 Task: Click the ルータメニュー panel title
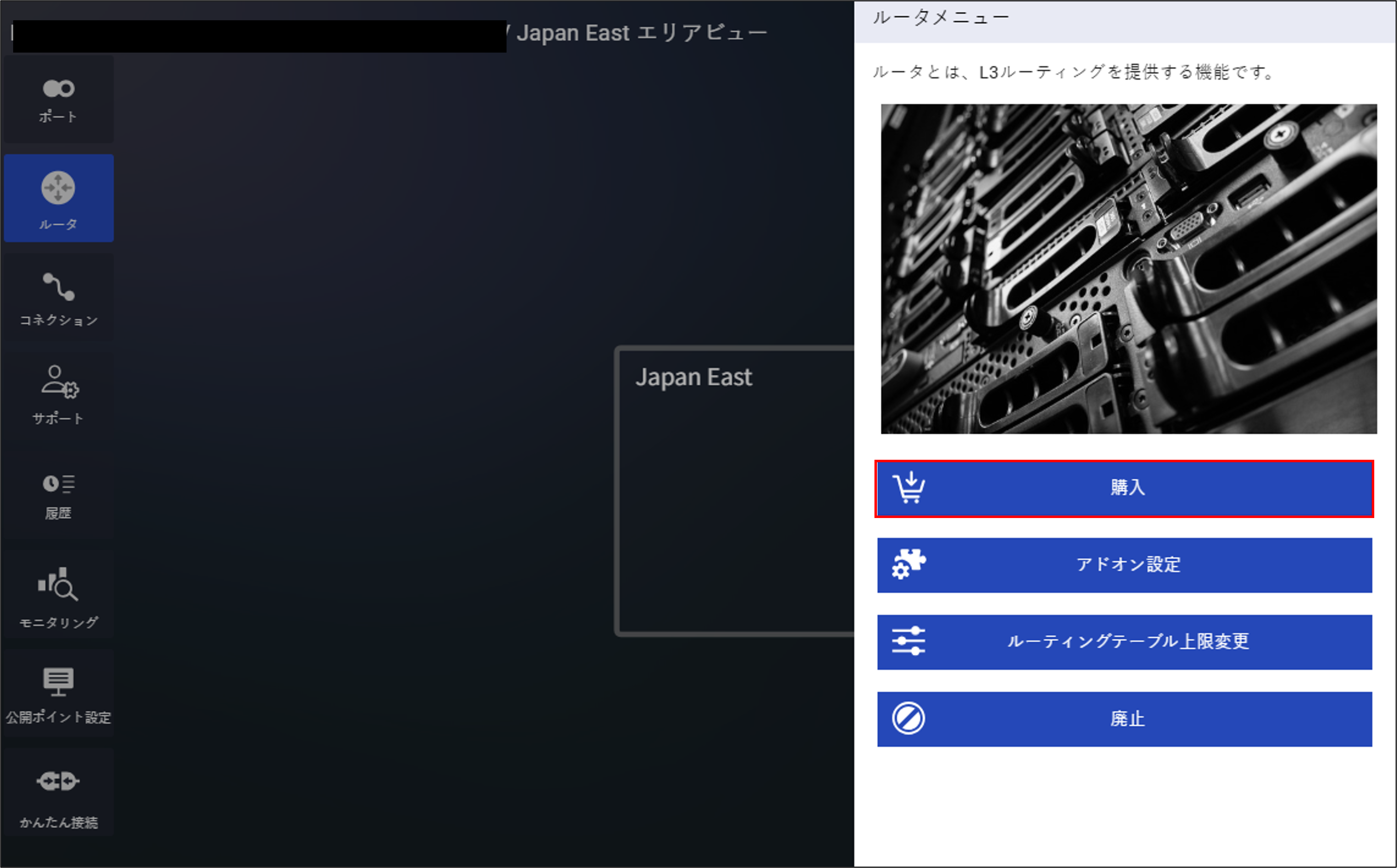click(941, 17)
